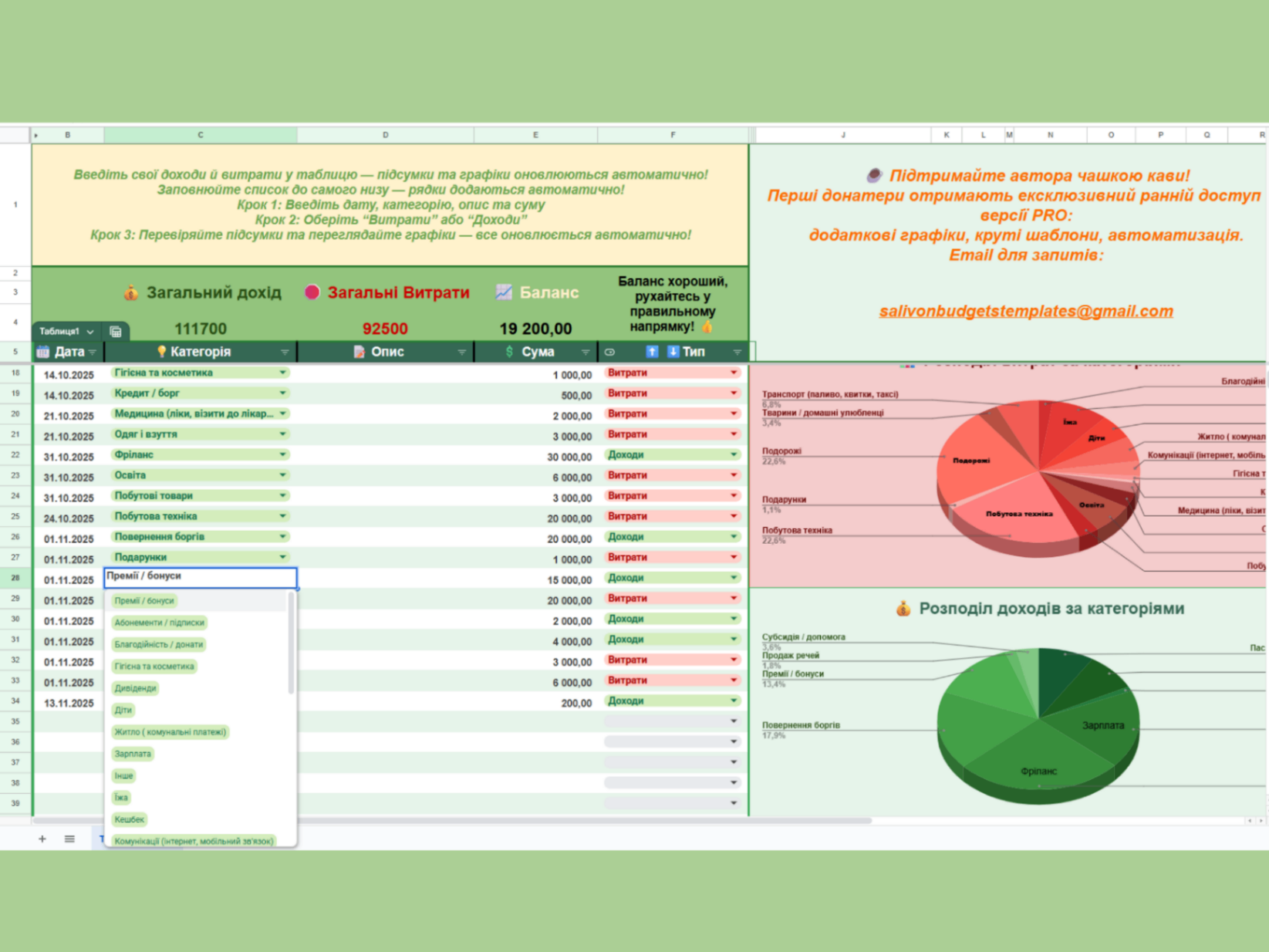Viewport: 1269px width, 952px height.
Task: Choose Абонементи / підписки from the dropdown list
Action: (160, 623)
